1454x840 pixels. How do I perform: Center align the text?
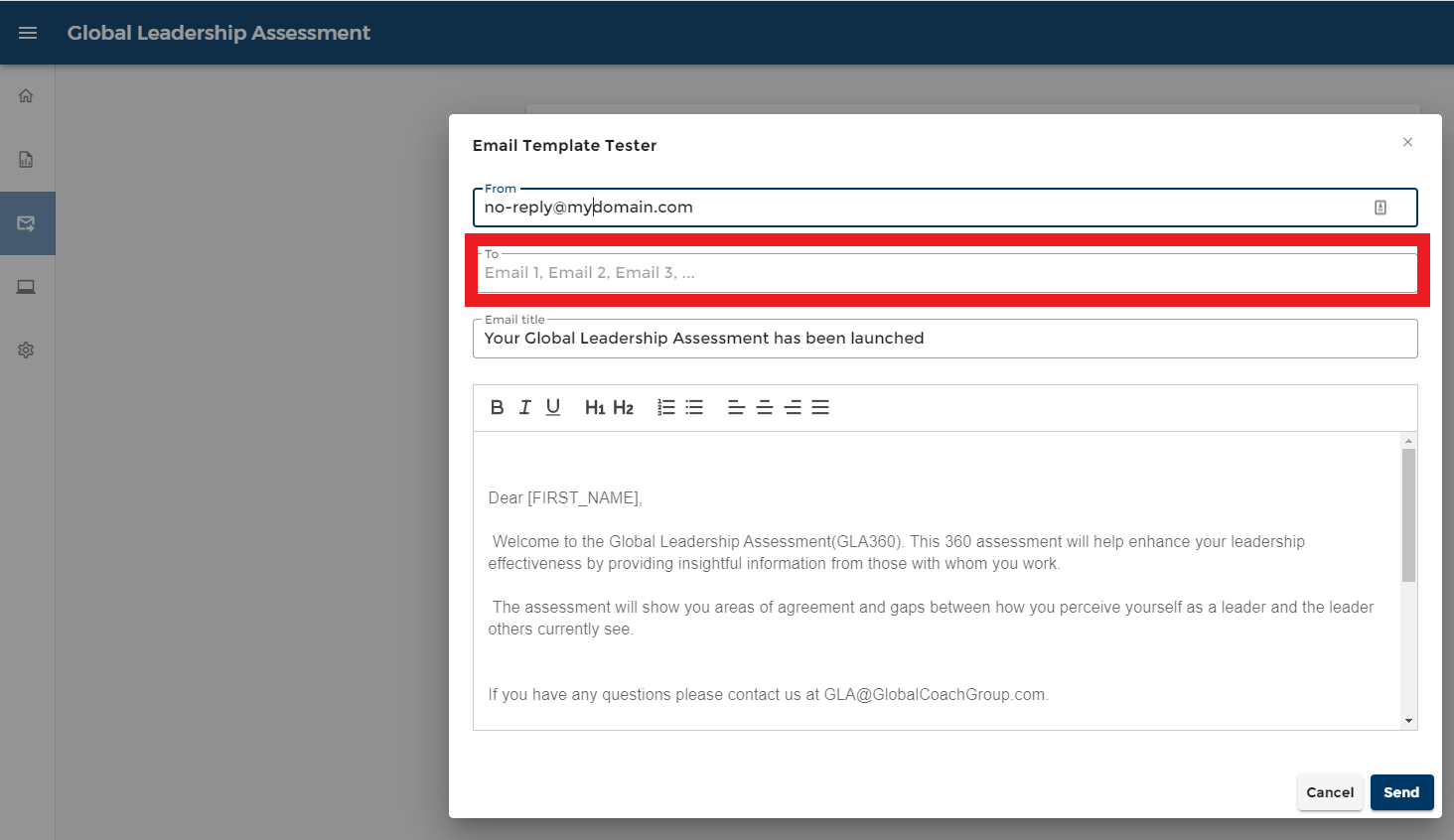765,407
